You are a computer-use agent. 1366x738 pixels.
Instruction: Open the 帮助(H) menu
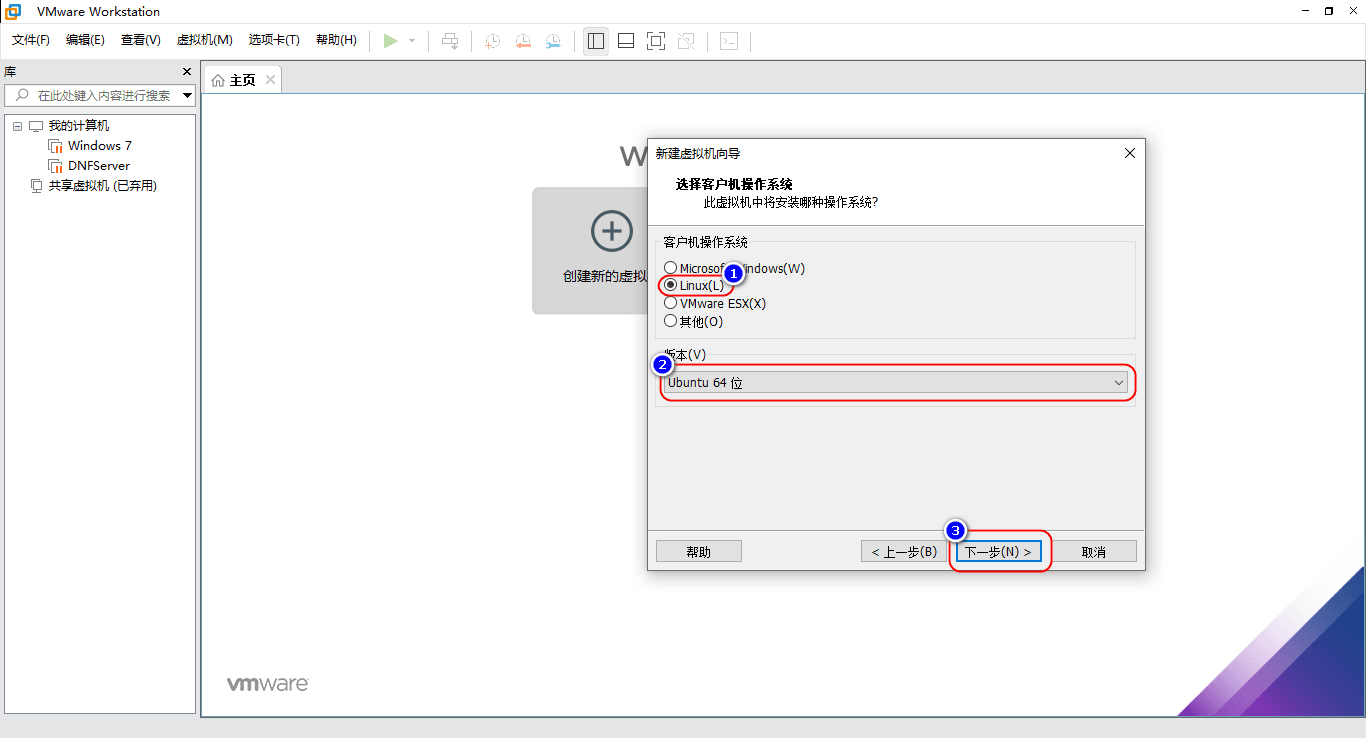point(336,40)
